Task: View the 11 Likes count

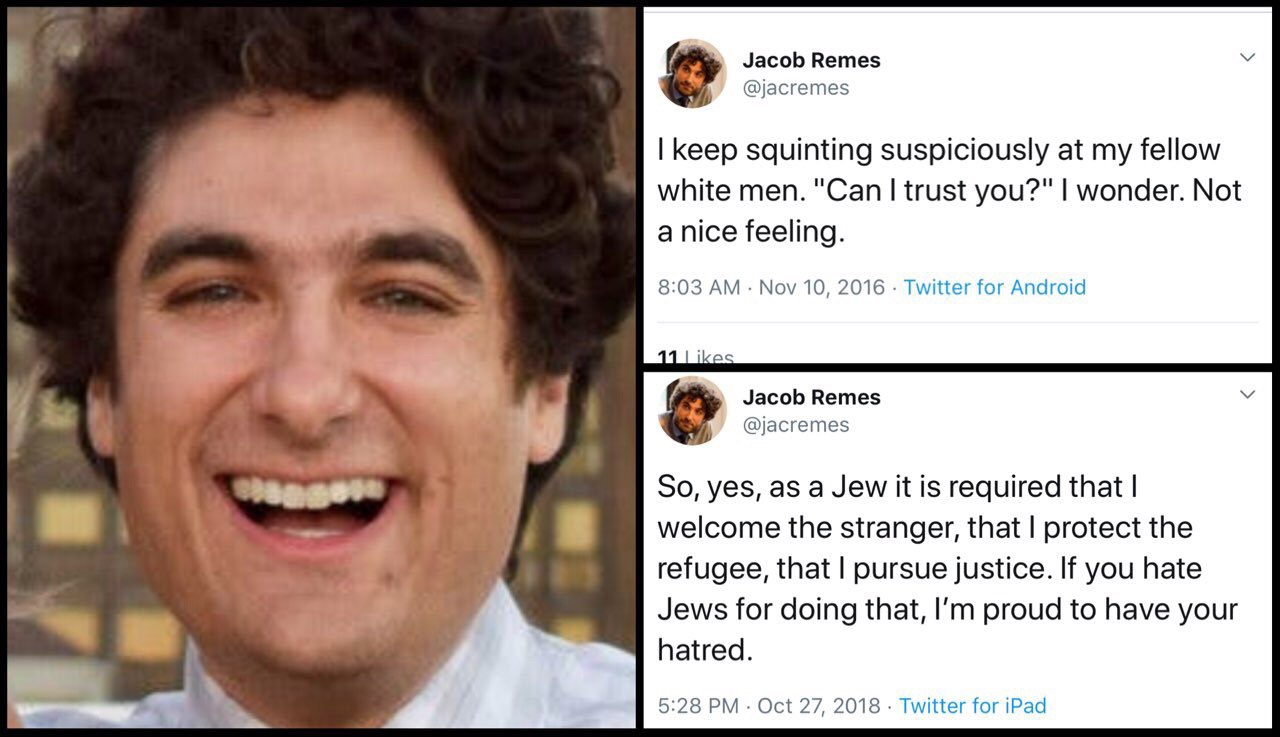Action: [696, 356]
